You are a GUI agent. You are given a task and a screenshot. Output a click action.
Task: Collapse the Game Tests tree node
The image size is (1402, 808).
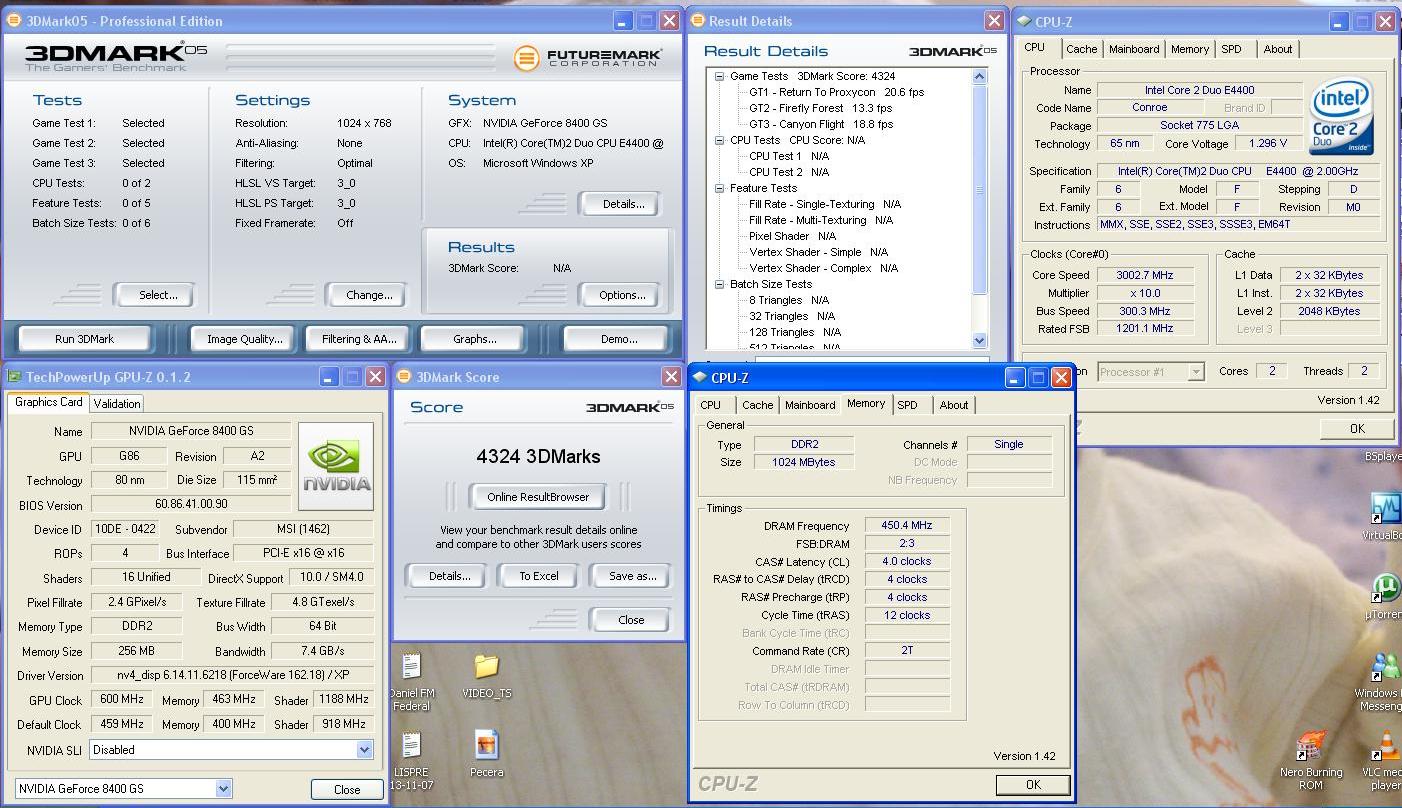pos(719,76)
